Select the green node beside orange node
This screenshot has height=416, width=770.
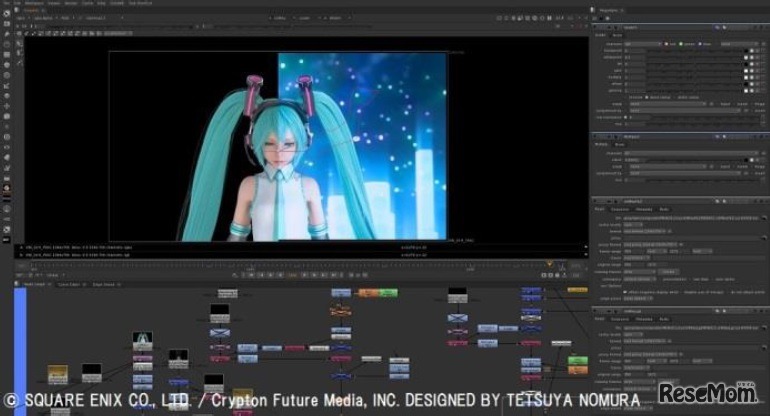[x=388, y=293]
